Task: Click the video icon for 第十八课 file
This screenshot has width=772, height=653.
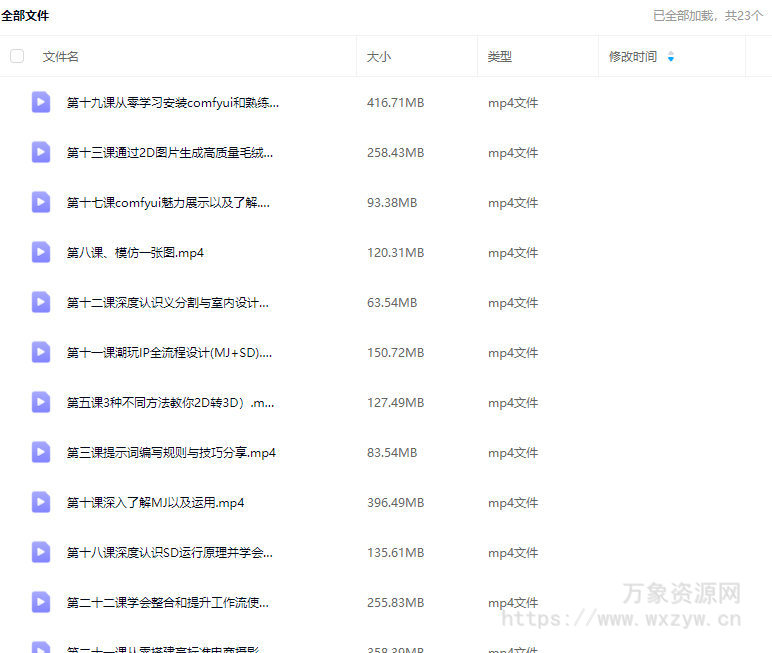Action: click(41, 552)
